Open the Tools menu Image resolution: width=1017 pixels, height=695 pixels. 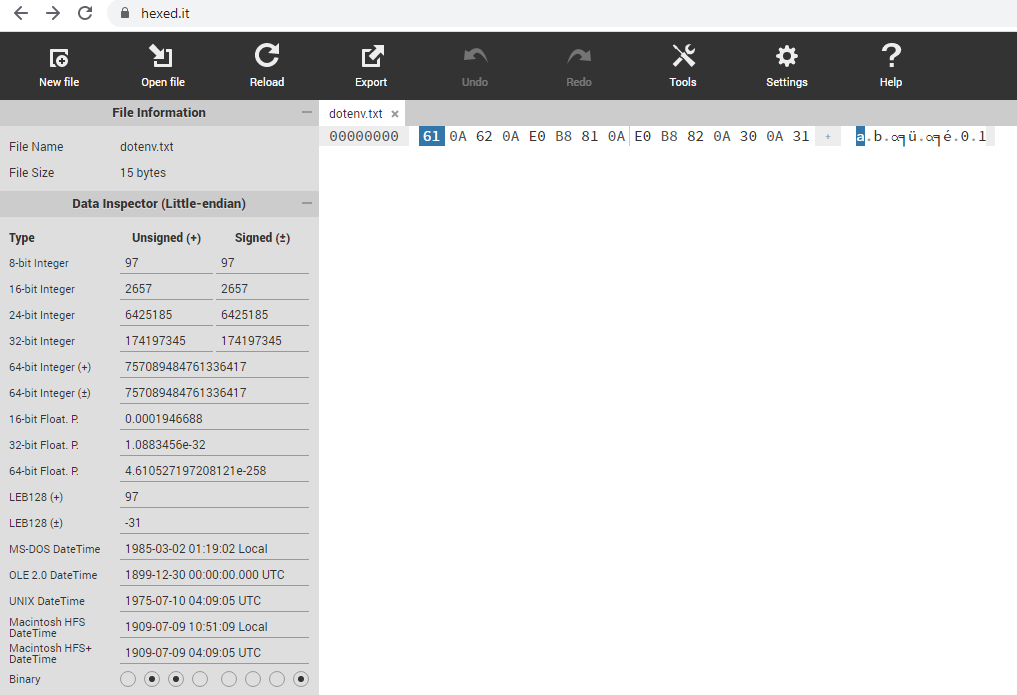(683, 58)
